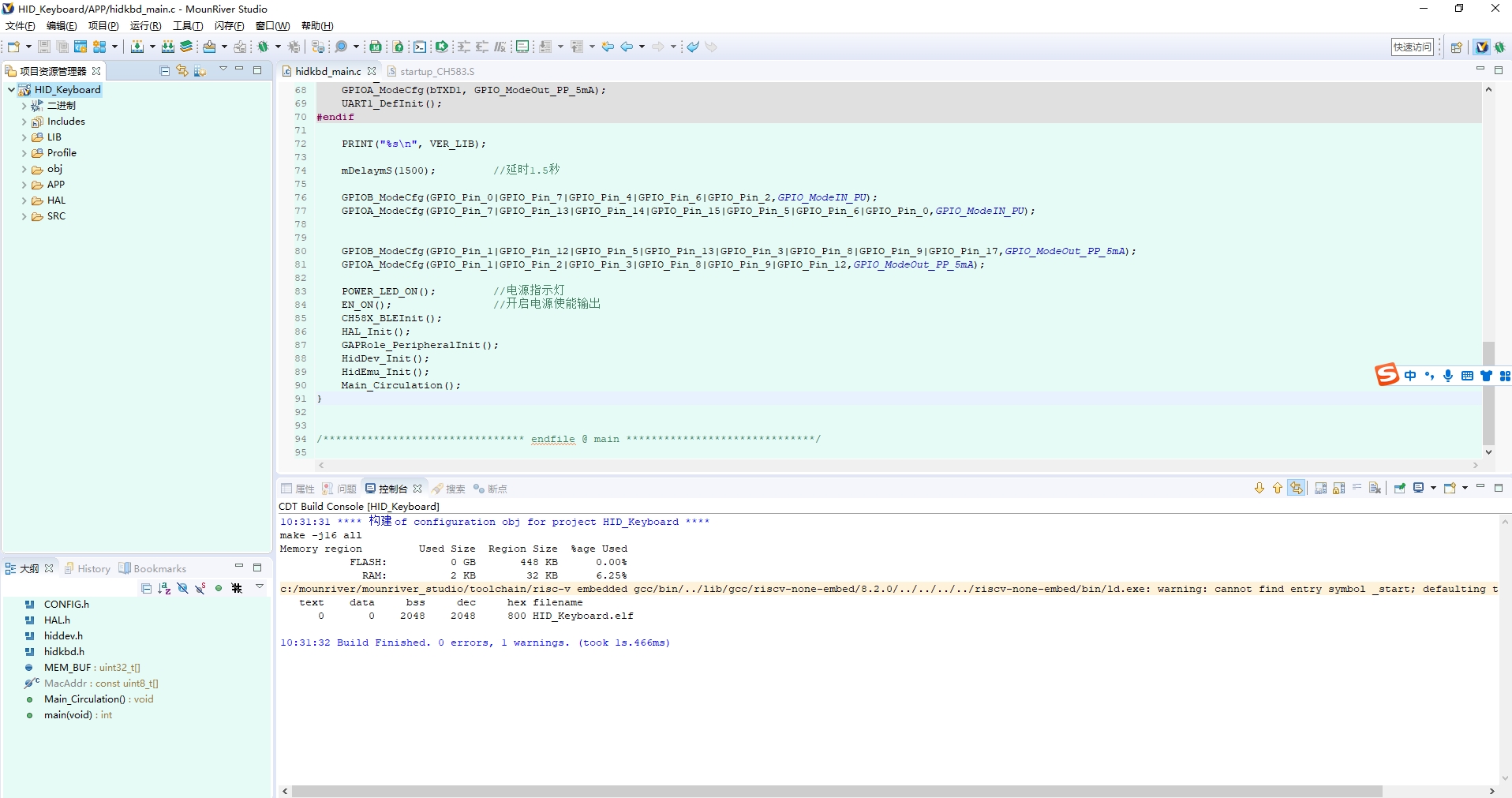1512x798 pixels.
Task: Click the Download/flash toolbar icon
Action: click(x=209, y=47)
